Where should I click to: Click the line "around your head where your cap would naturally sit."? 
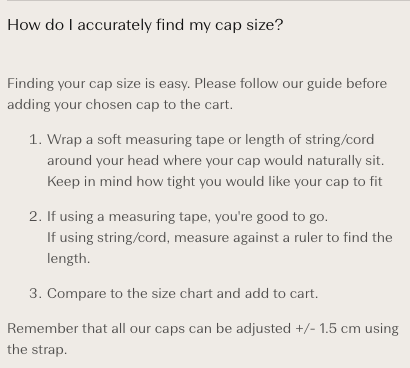(216, 161)
